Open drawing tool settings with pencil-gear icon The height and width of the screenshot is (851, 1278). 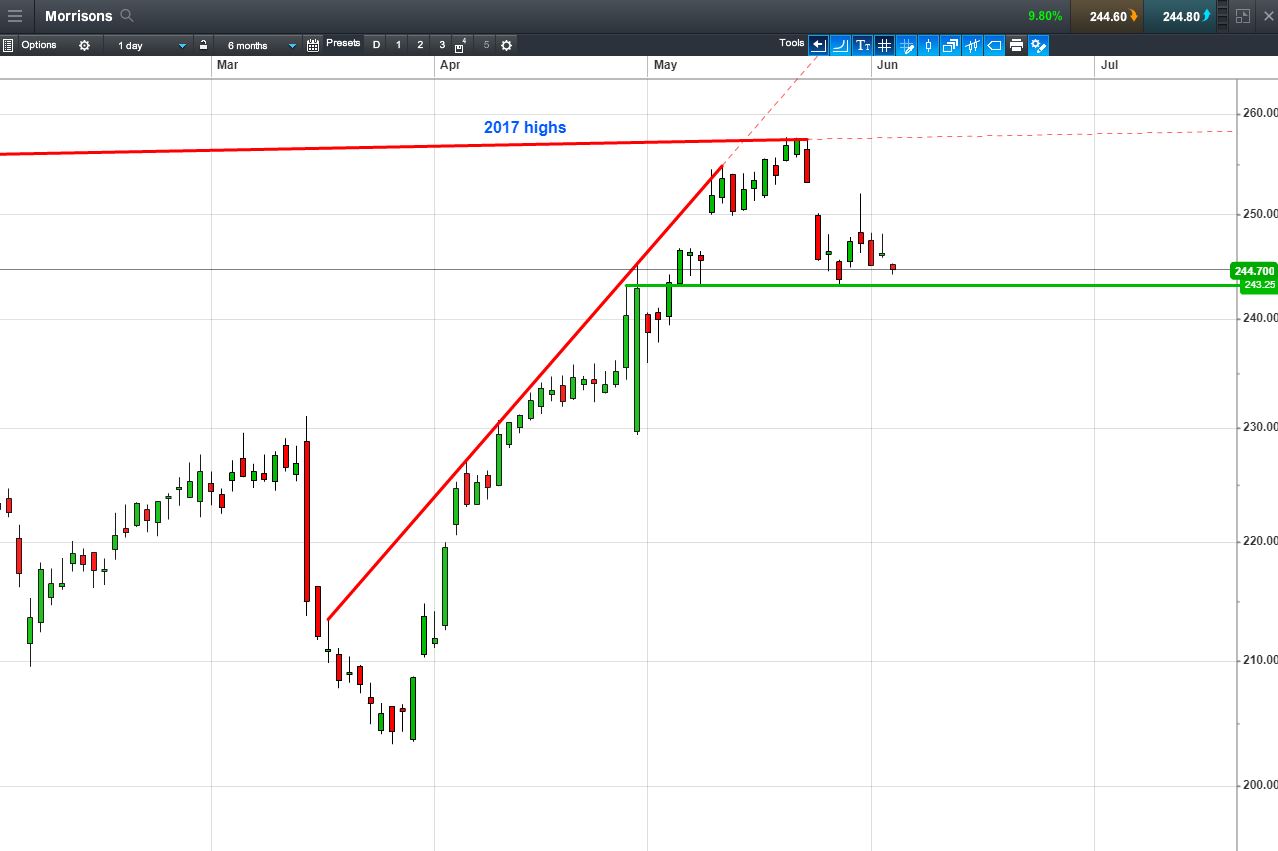(1038, 45)
